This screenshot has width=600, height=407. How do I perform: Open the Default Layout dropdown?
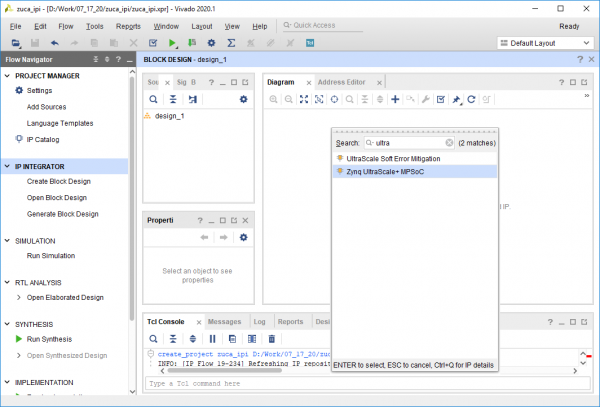[545, 44]
